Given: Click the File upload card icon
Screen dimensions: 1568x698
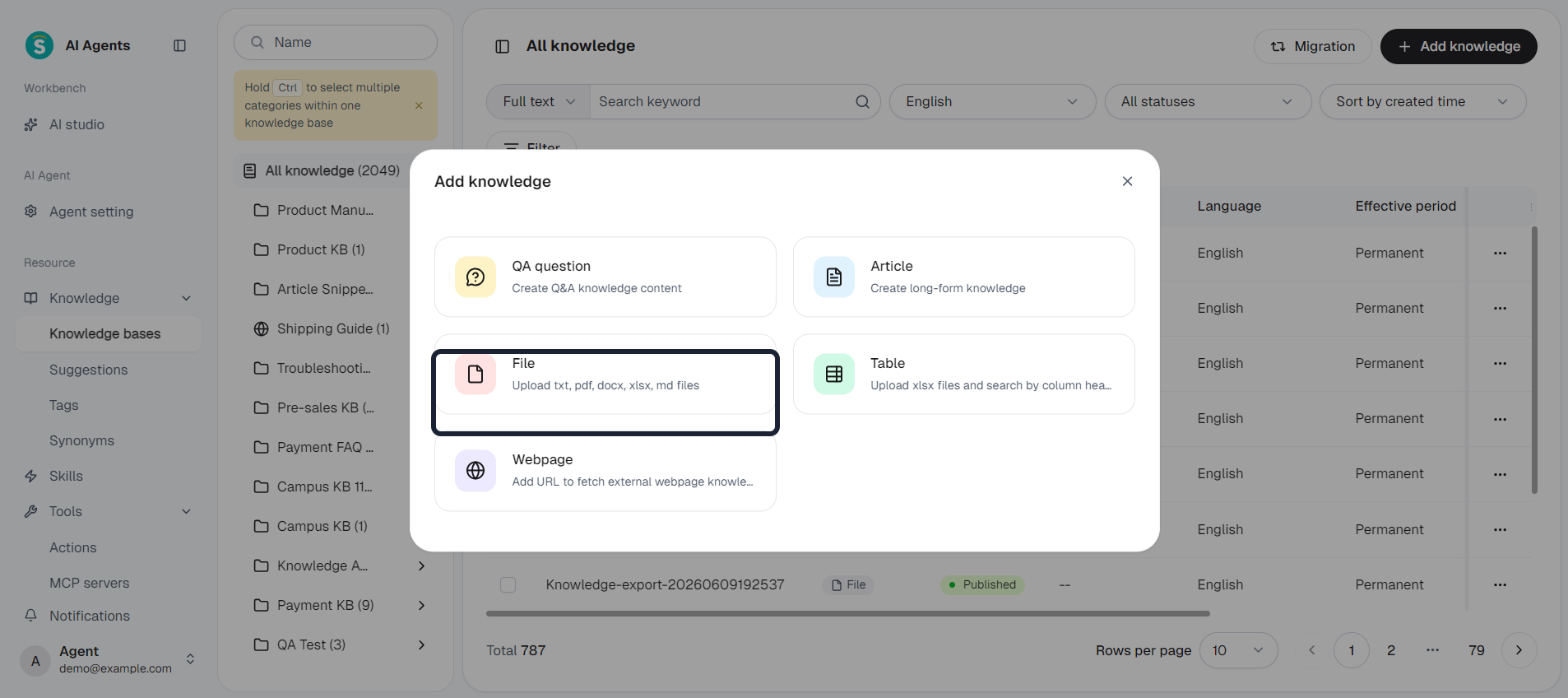Looking at the screenshot, I should [x=475, y=374].
